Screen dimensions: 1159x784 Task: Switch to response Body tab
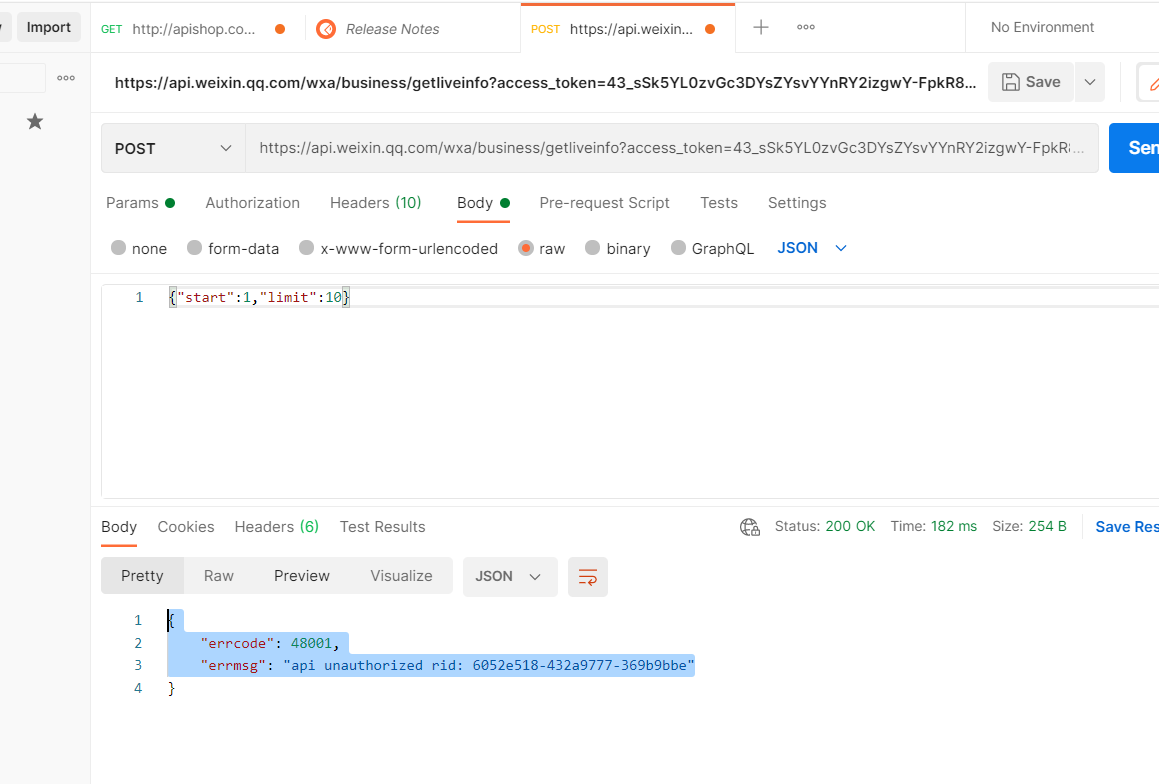click(x=119, y=527)
